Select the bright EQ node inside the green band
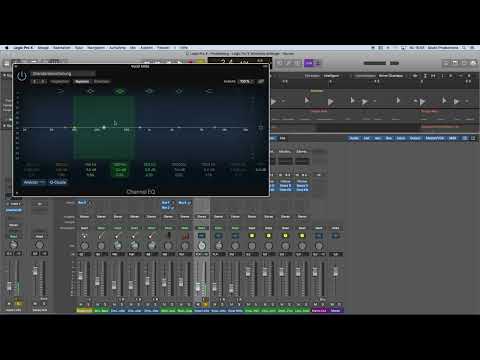Image resolution: width=480 pixels, height=360 pixels. click(x=104, y=127)
